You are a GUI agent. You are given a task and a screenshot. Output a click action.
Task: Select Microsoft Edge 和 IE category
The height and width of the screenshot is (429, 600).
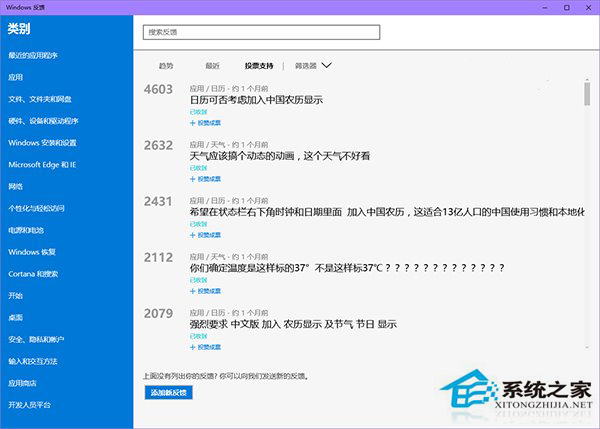[42, 165]
